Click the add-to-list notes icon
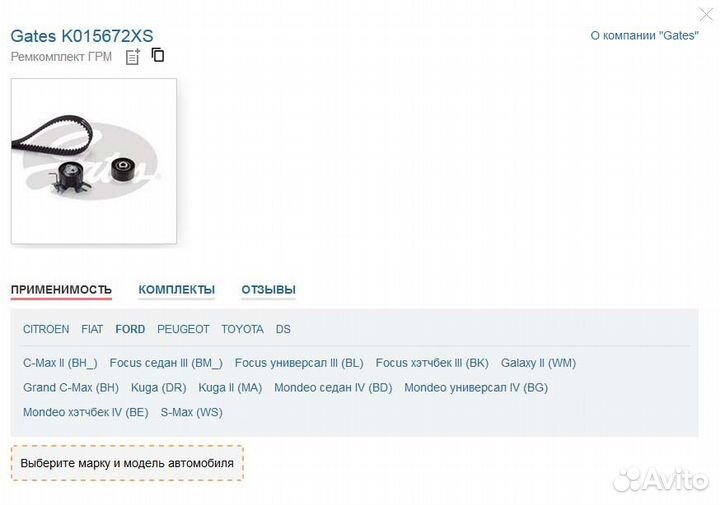This screenshot has height=505, width=720. point(133,57)
